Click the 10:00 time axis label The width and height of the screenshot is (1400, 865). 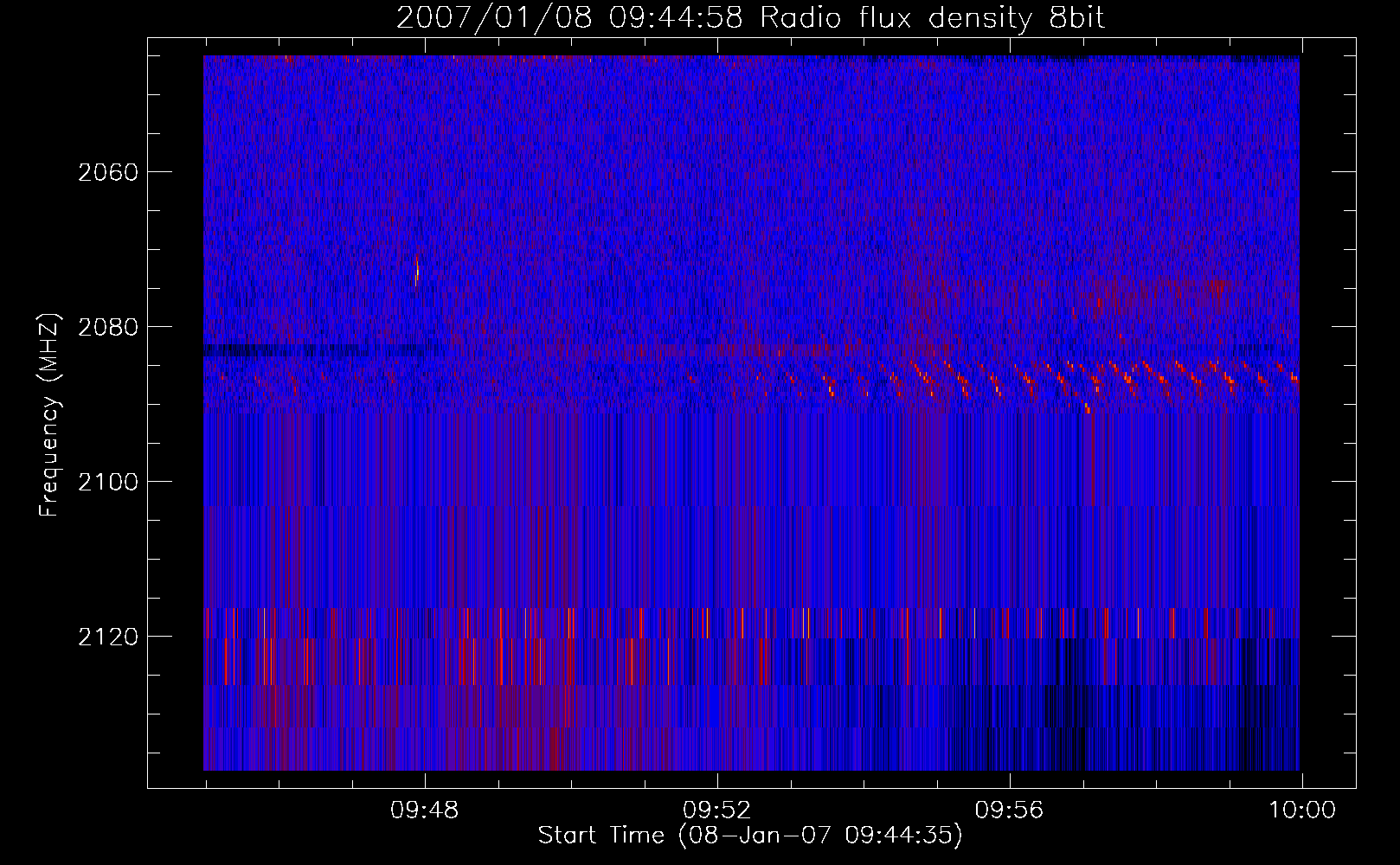(x=1302, y=811)
